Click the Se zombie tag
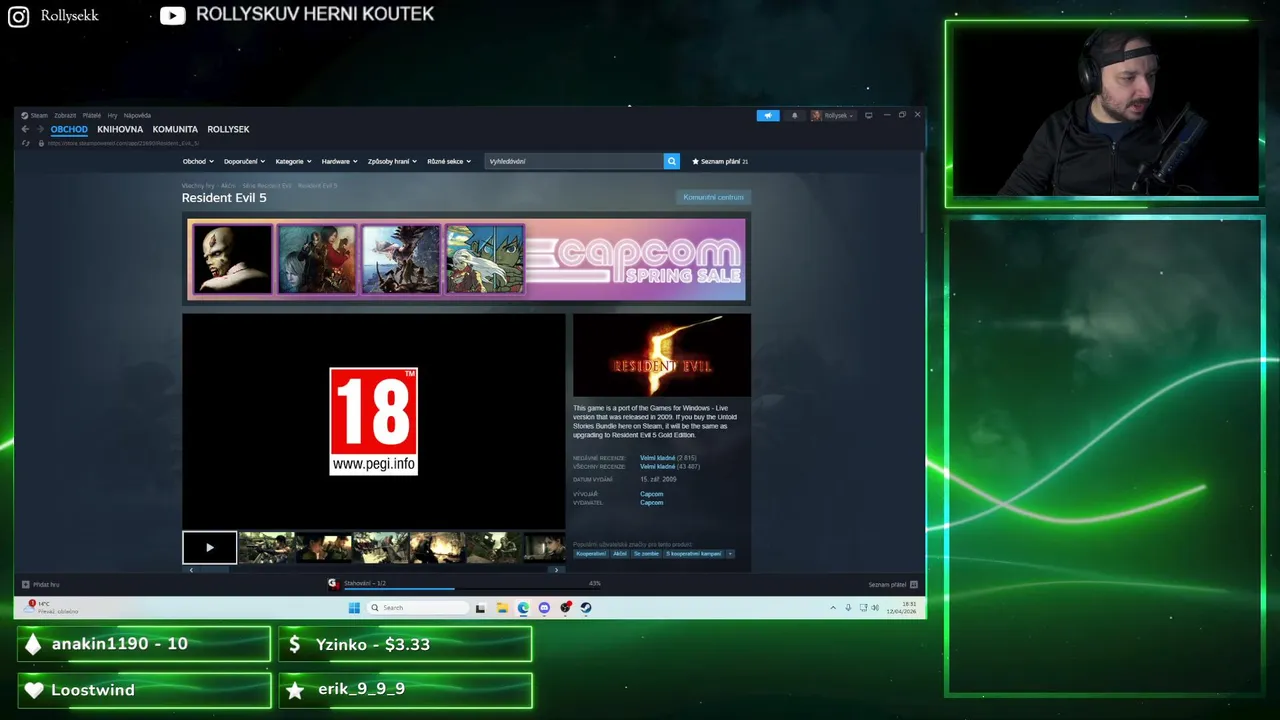Screen dimensions: 1280x720 pyautogui.click(x=646, y=553)
